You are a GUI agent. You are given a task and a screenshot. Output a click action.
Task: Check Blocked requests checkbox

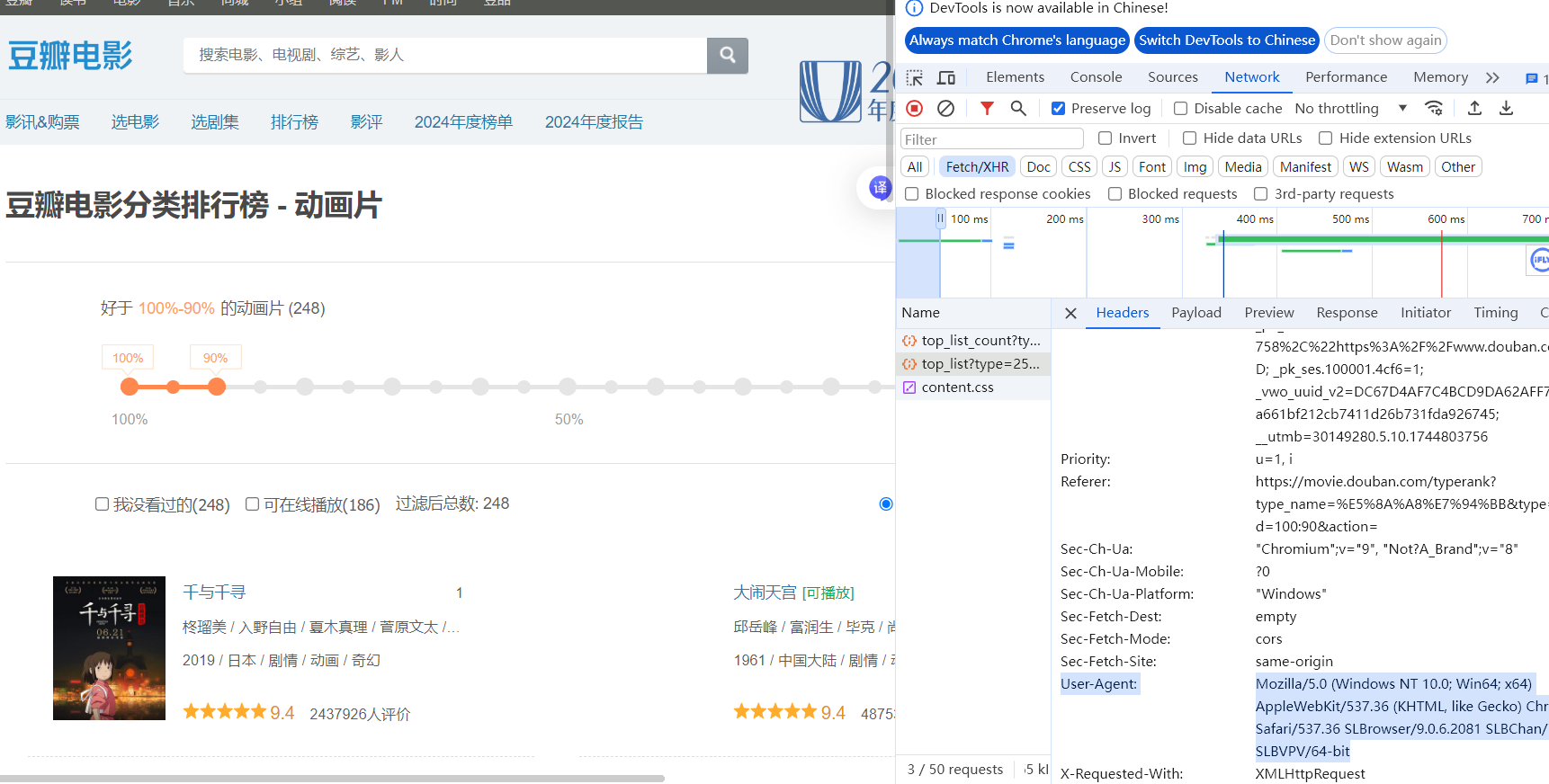pos(1115,194)
